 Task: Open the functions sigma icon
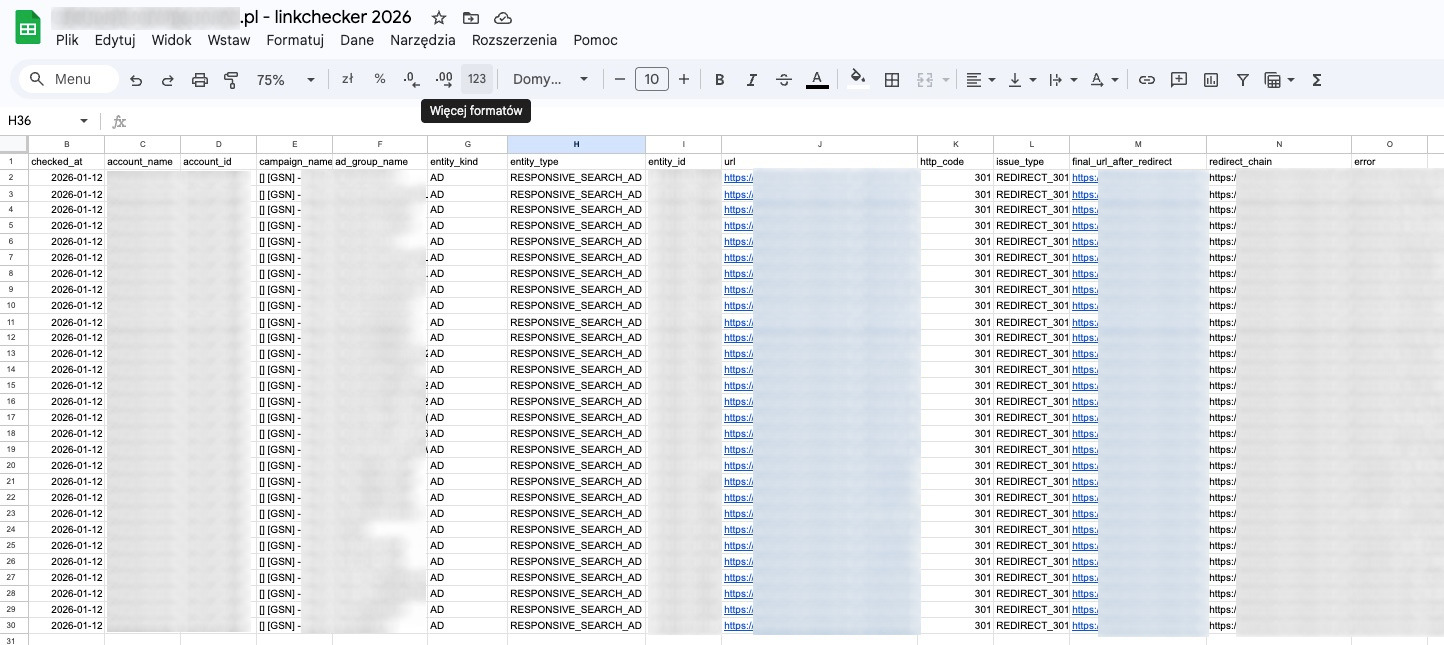tap(1316, 80)
